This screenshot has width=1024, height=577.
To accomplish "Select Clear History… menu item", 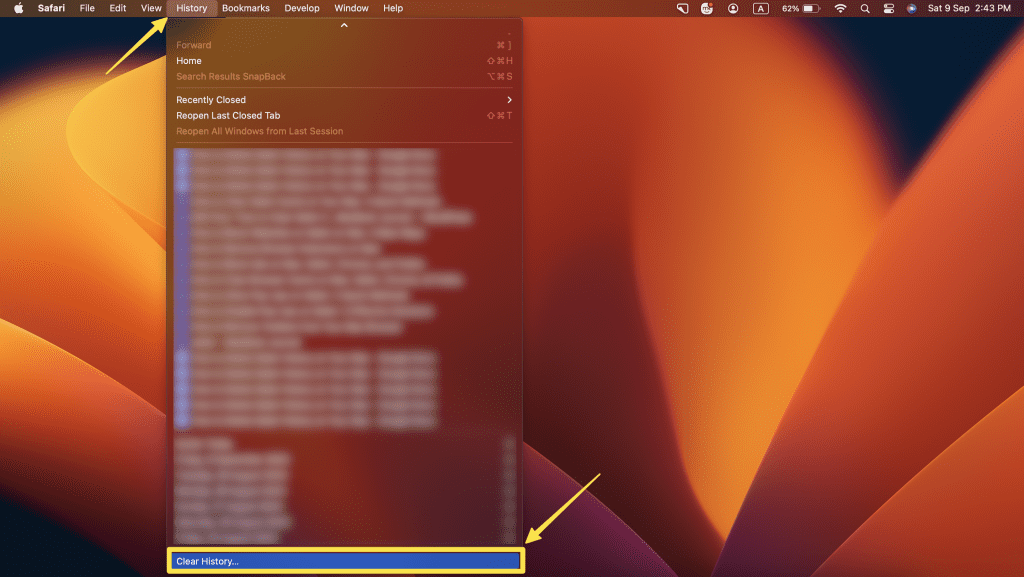I will 344,561.
